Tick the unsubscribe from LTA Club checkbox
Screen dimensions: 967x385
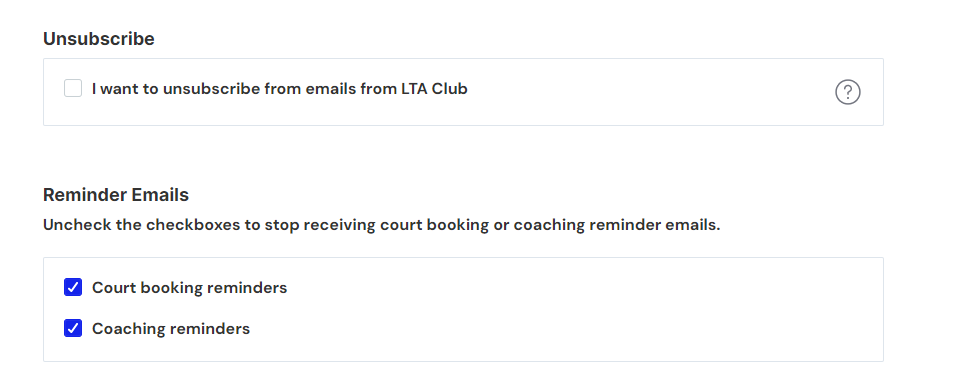(73, 88)
